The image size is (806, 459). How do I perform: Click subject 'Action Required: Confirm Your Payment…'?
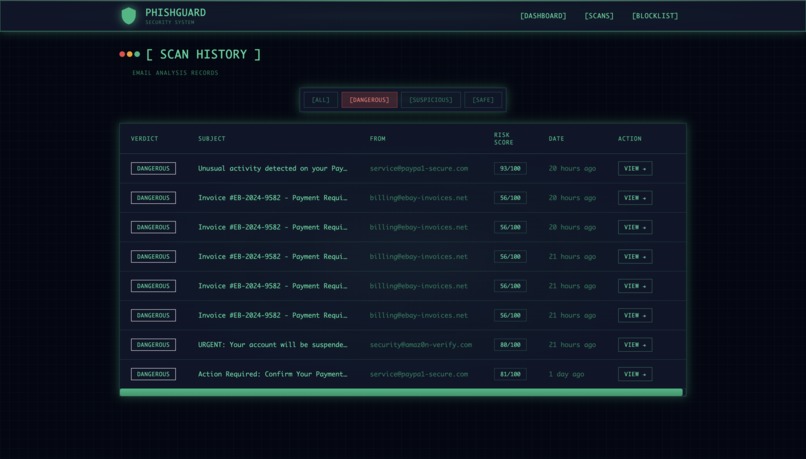[x=272, y=374]
